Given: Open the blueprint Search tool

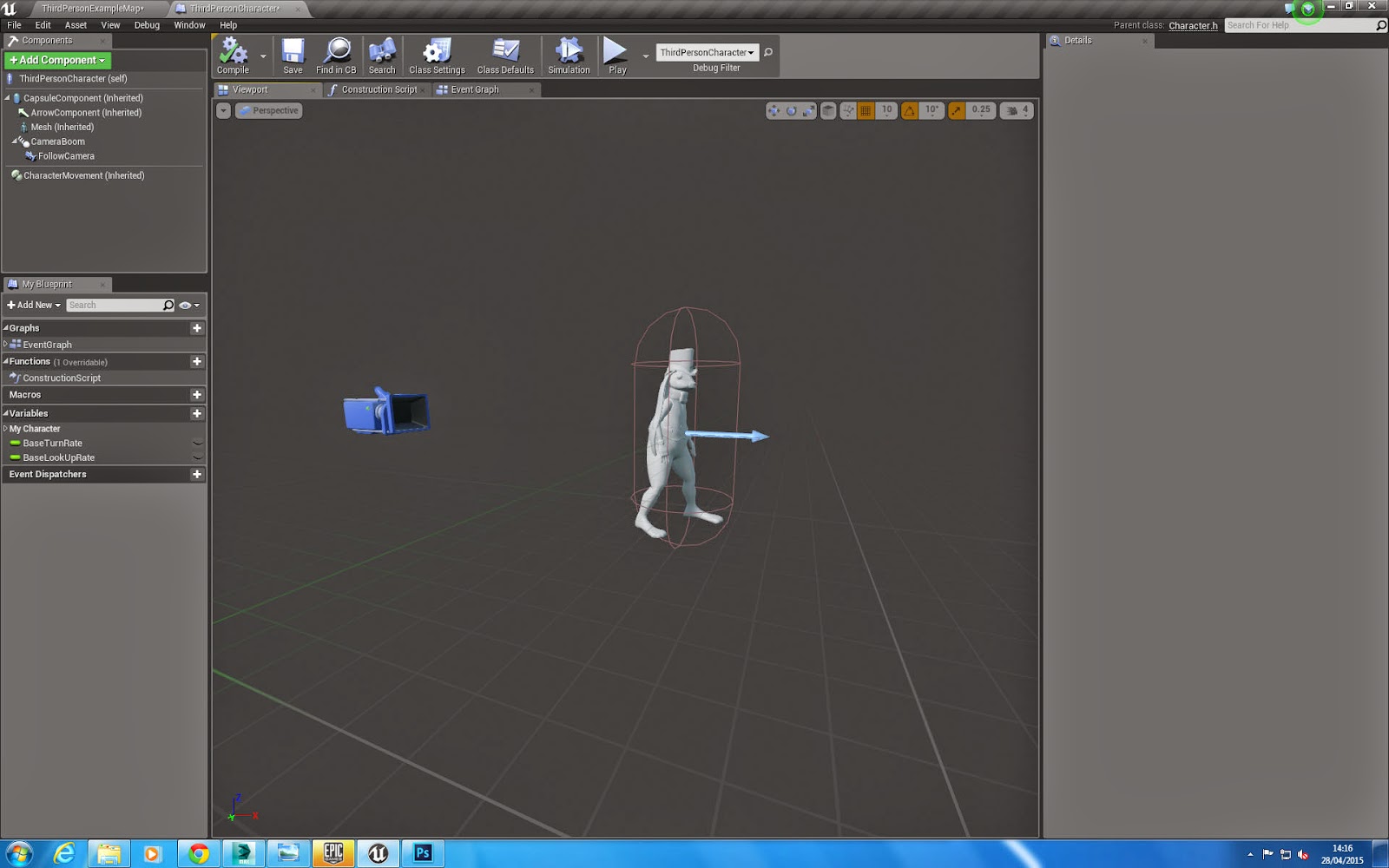Looking at the screenshot, I should coord(381,56).
